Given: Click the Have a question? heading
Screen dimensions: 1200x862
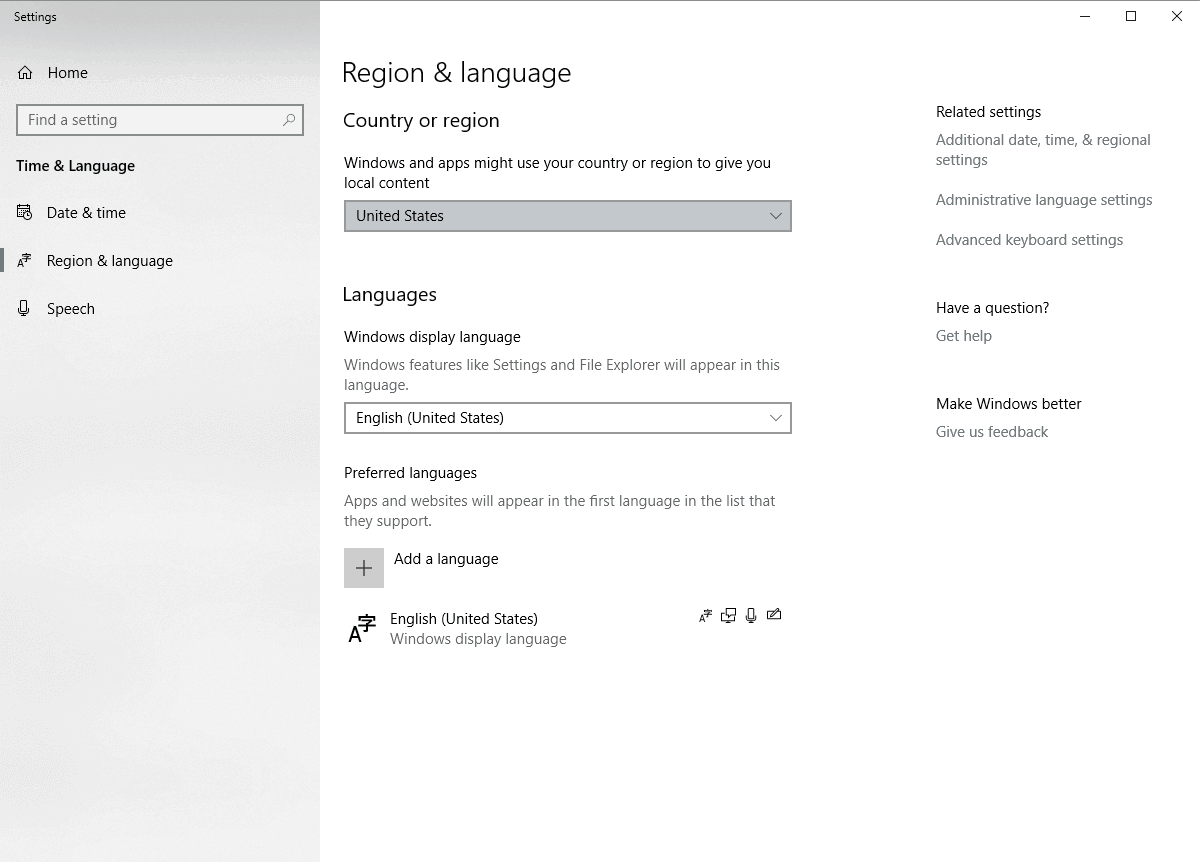Looking at the screenshot, I should coord(992,308).
